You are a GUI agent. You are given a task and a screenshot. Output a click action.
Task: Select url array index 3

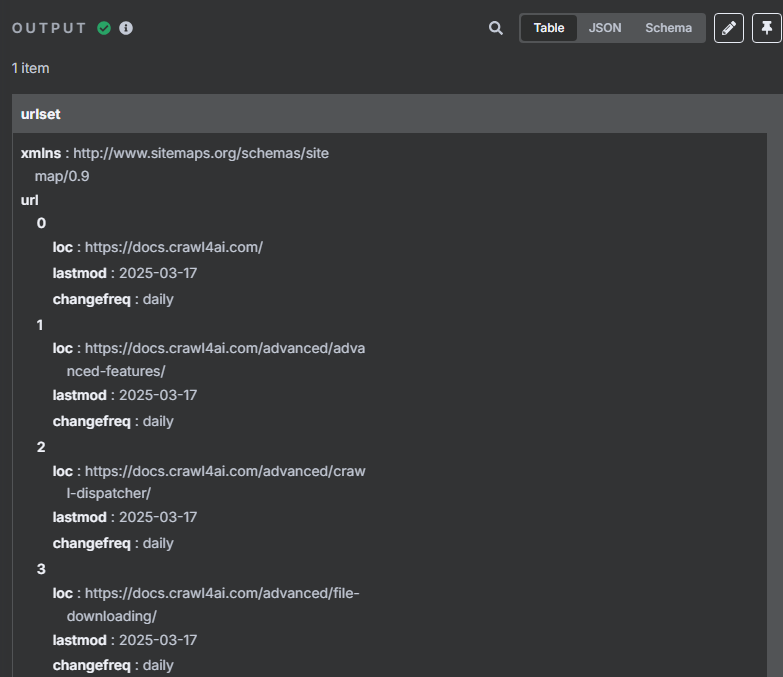click(41, 569)
